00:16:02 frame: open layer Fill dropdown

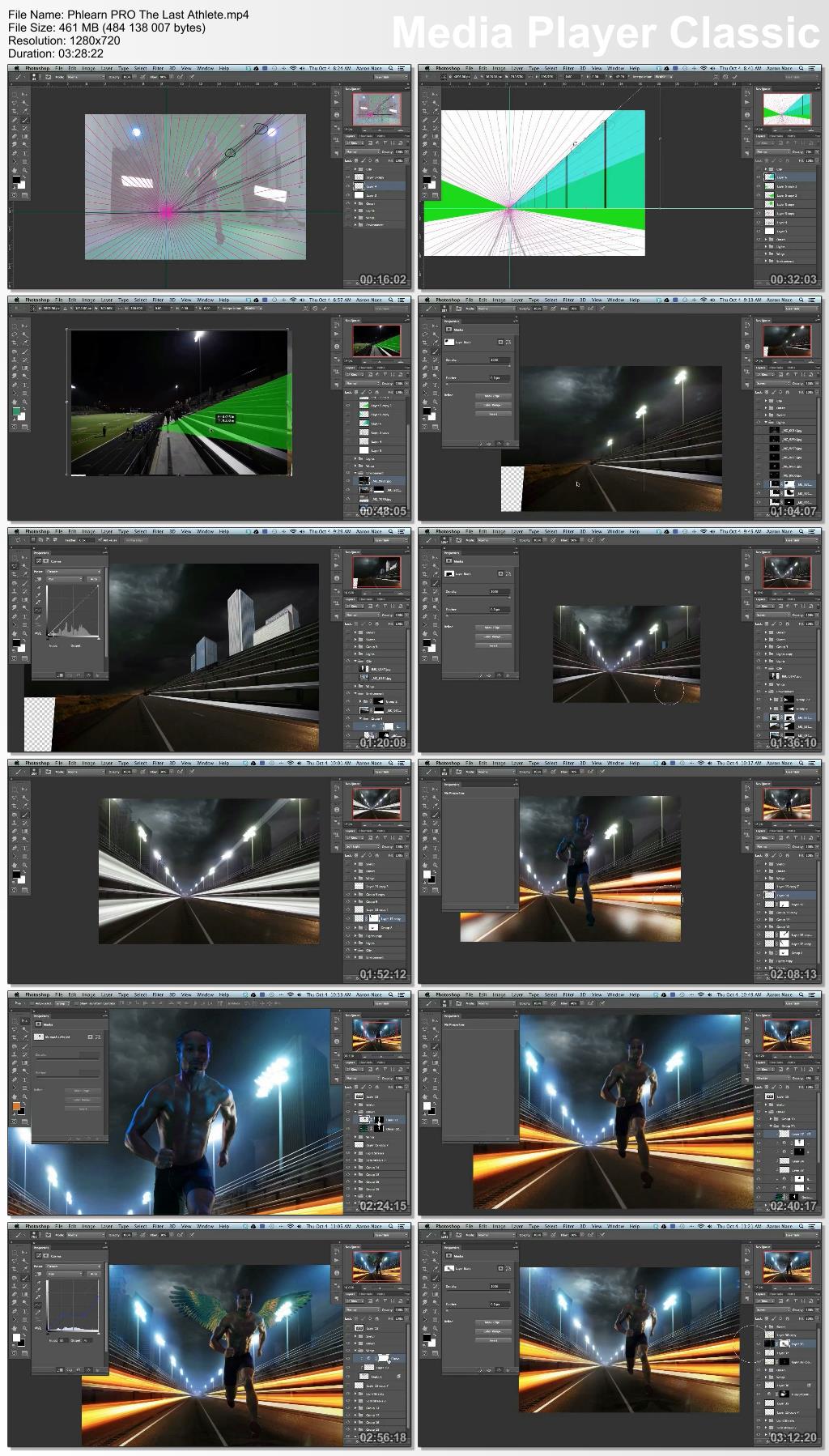(x=406, y=160)
